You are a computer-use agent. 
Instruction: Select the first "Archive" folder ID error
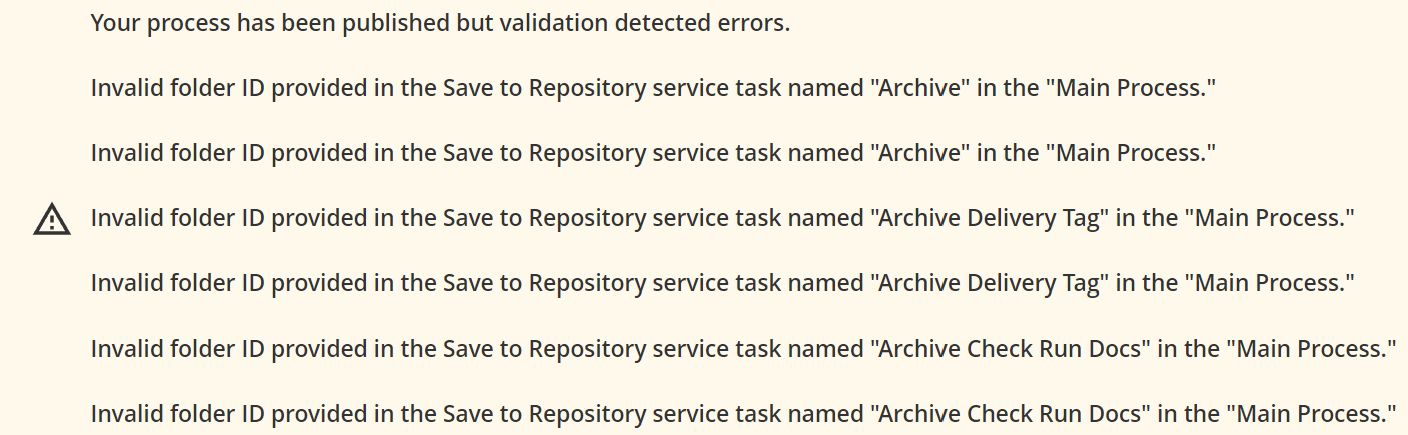coord(653,88)
